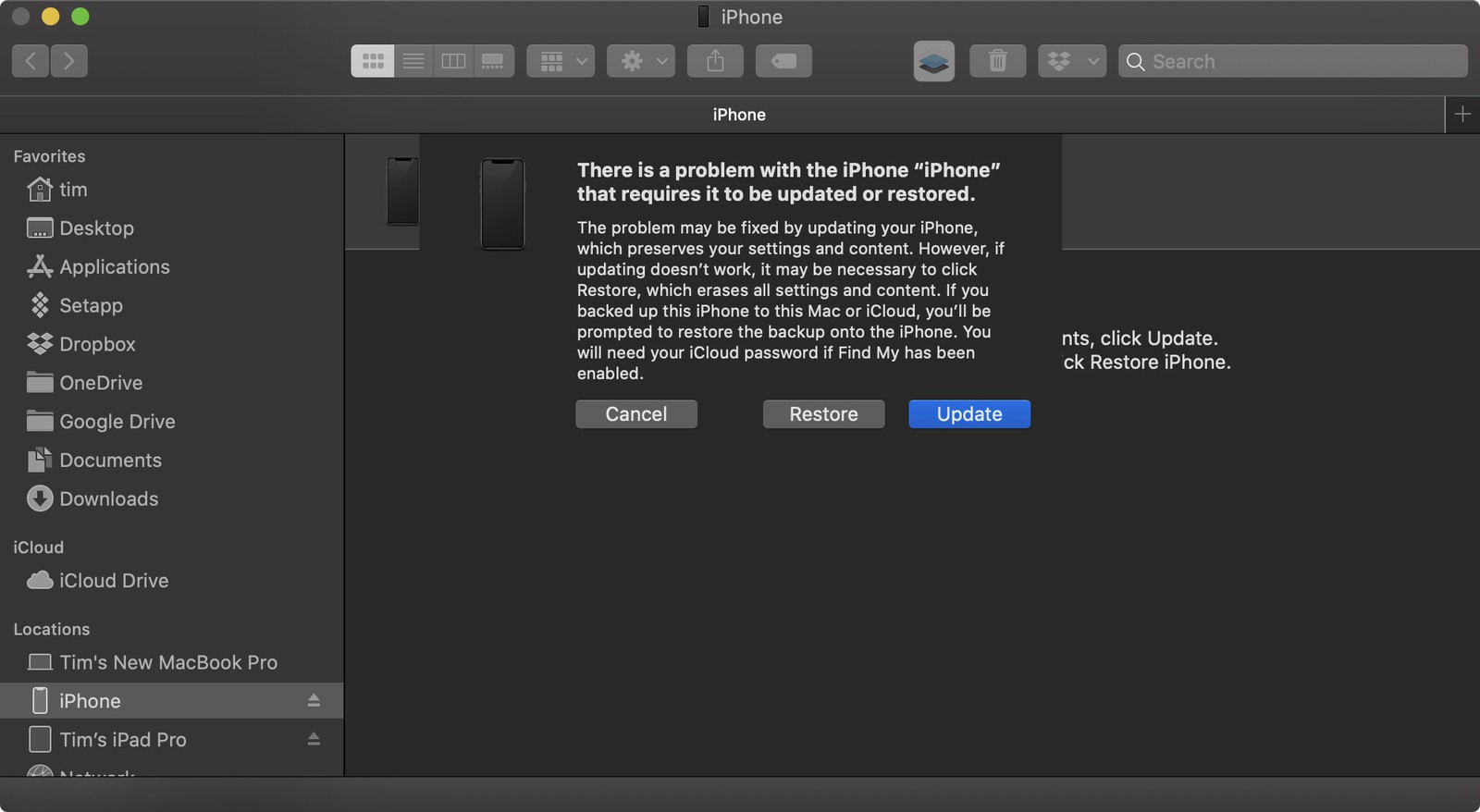Switch to icon view mode
The width and height of the screenshot is (1480, 812).
click(373, 61)
